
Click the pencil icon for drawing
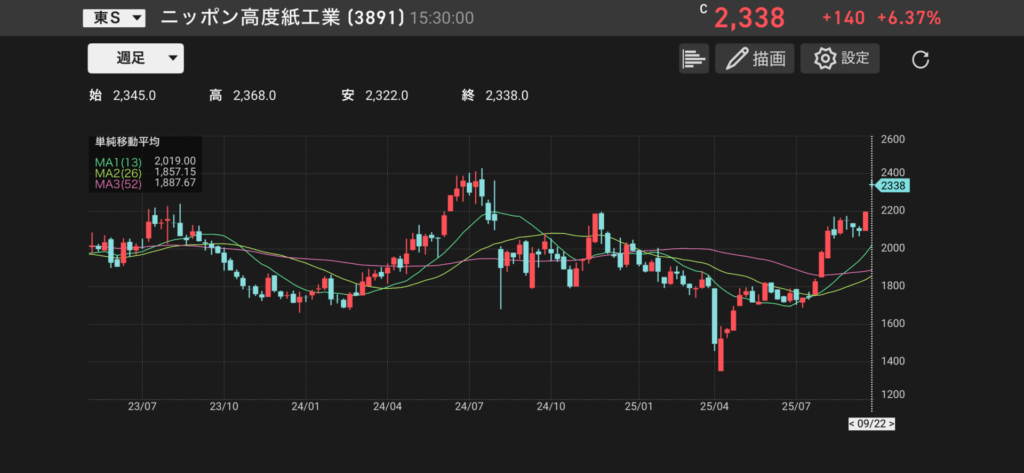tap(738, 59)
